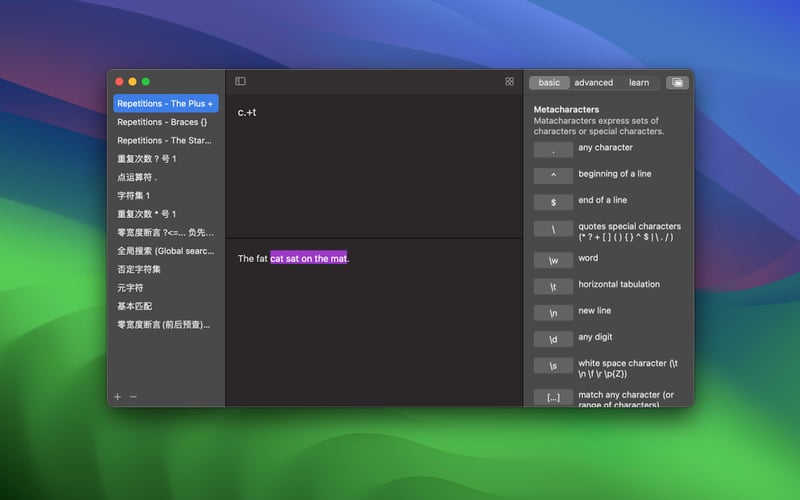The width and height of the screenshot is (800, 500).
Task: Select 'Repetitions - The Star...' entry
Action: pyautogui.click(x=166, y=140)
